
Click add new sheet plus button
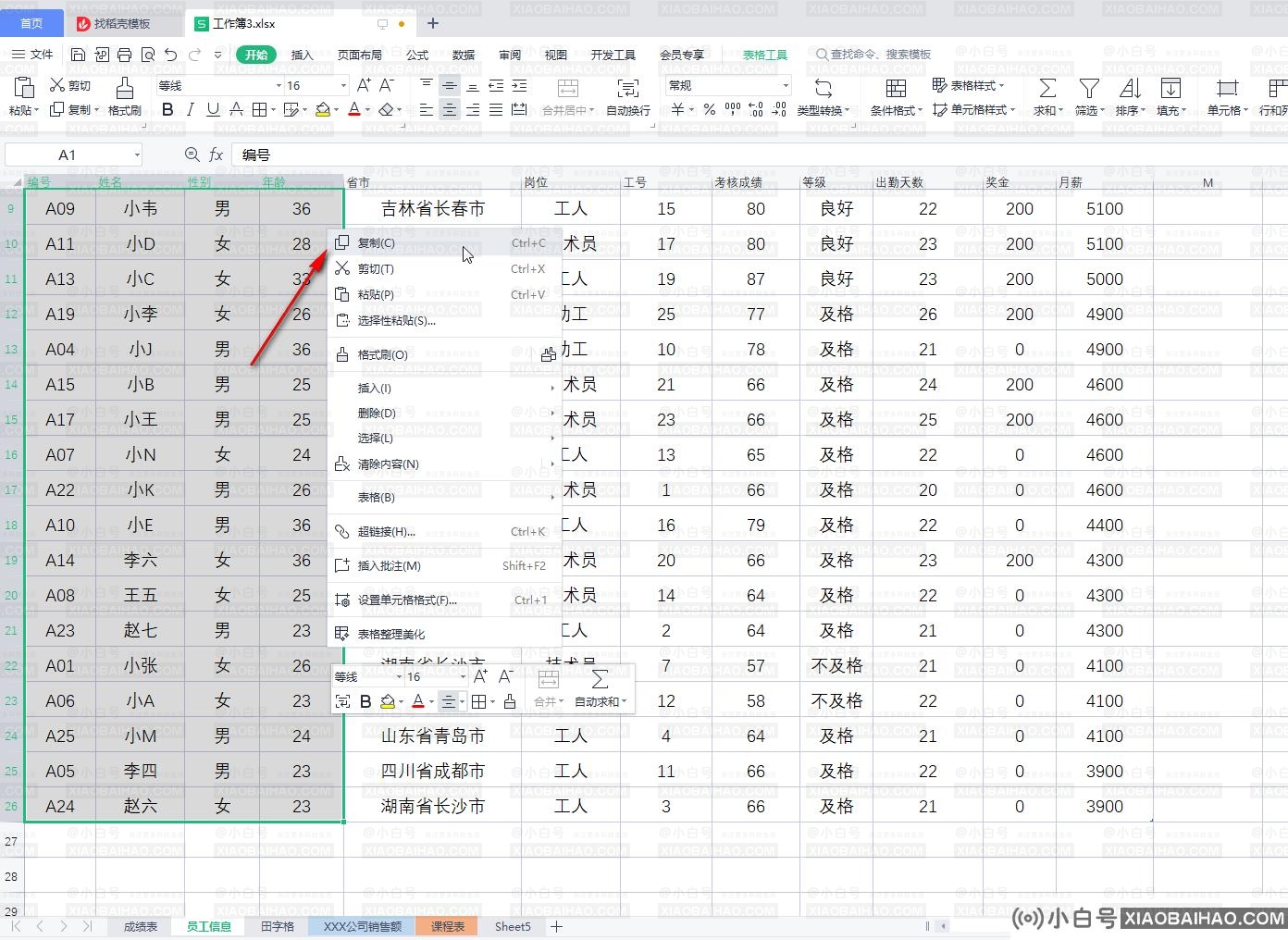[x=556, y=926]
